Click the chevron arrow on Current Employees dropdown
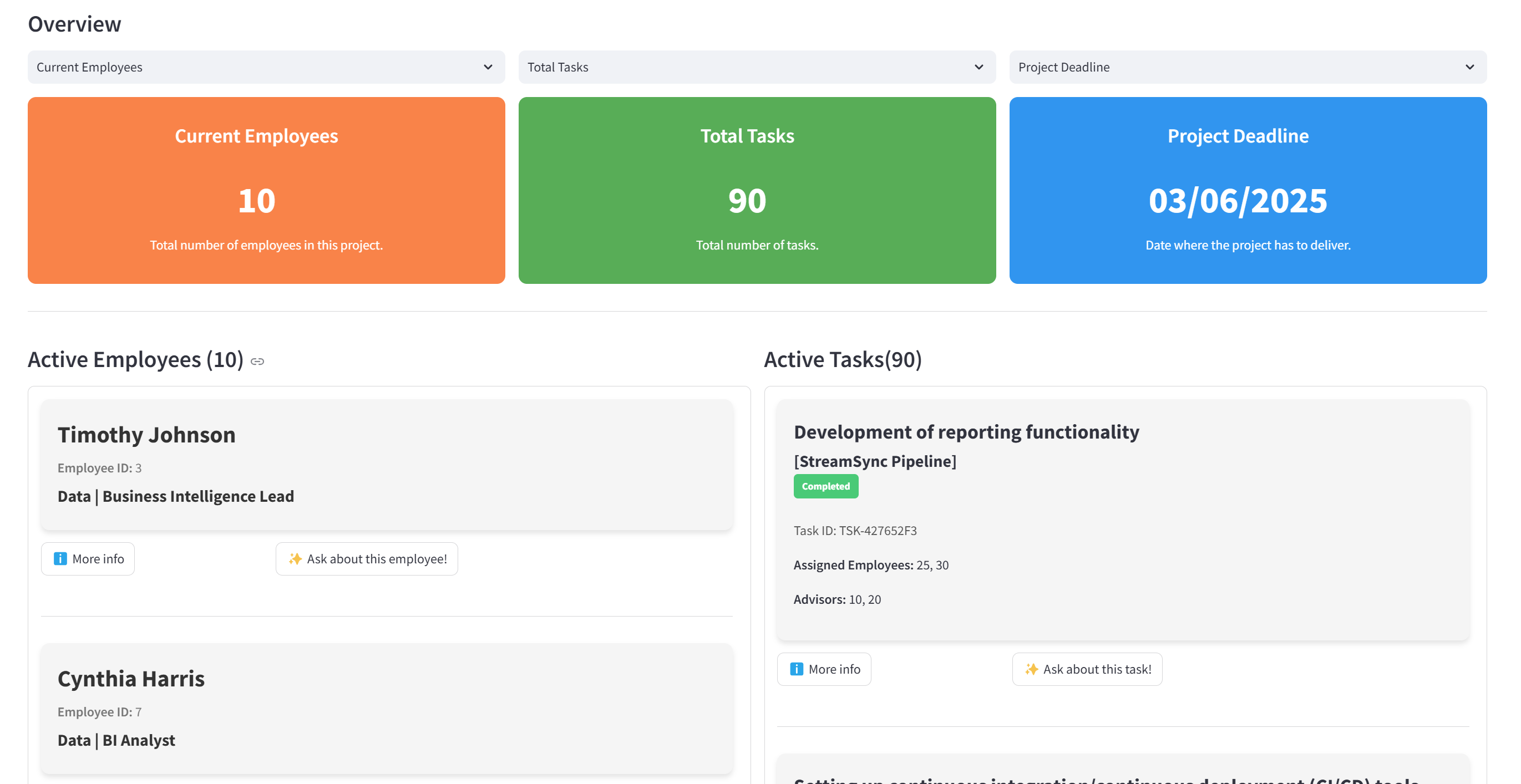 (x=488, y=67)
